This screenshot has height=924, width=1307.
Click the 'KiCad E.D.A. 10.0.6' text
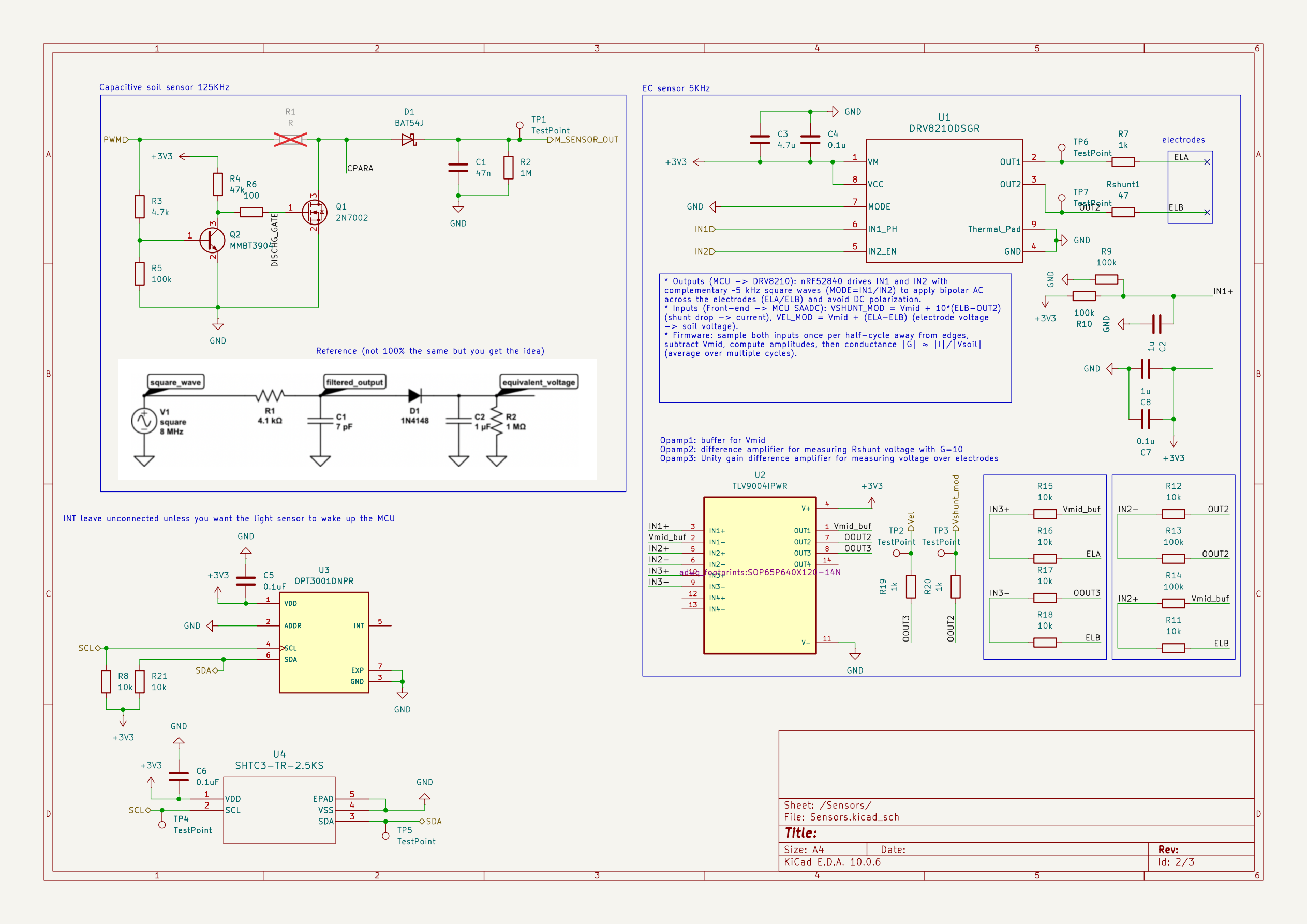tap(832, 862)
